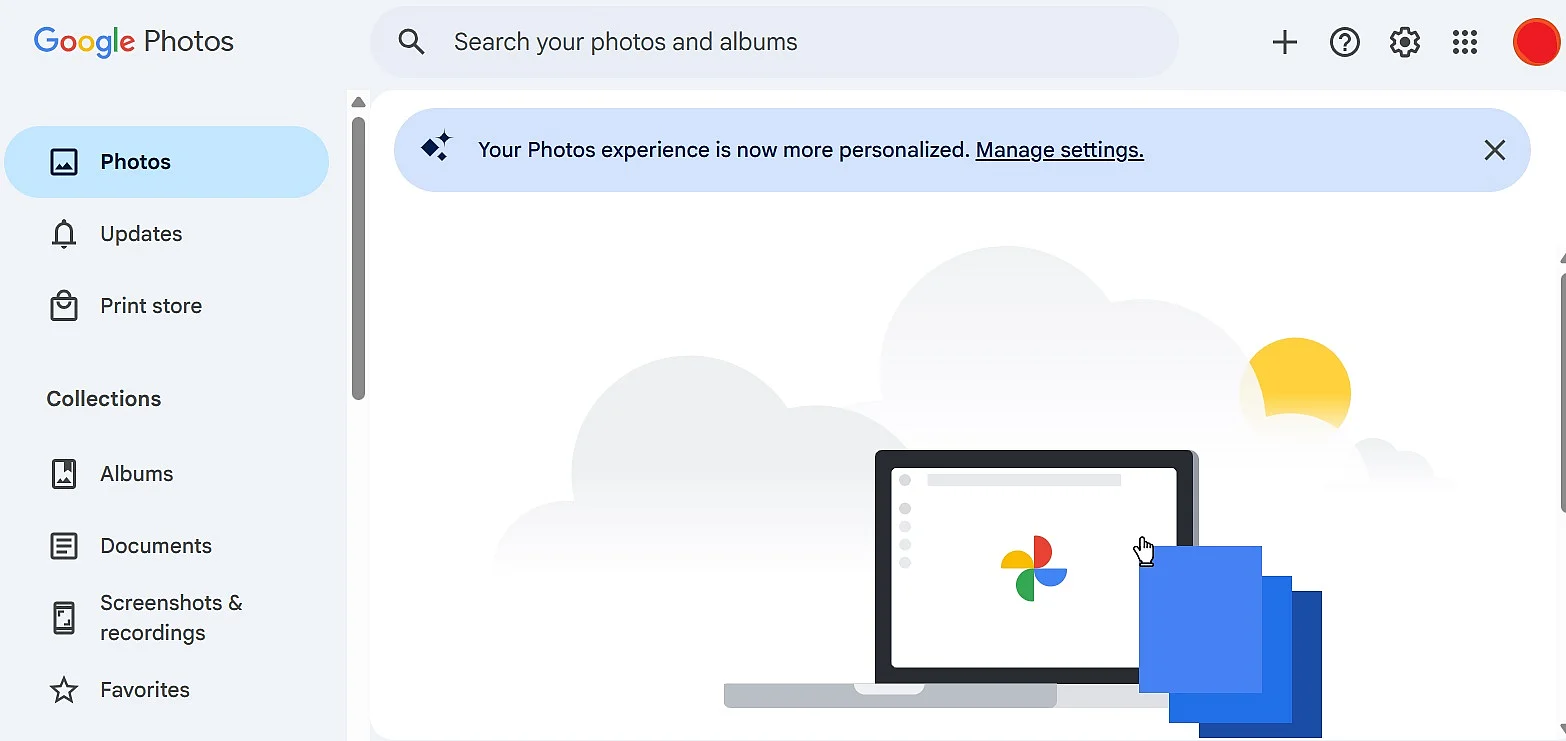The image size is (1566, 741).
Task: Open the Settings gear icon
Action: pyautogui.click(x=1405, y=42)
